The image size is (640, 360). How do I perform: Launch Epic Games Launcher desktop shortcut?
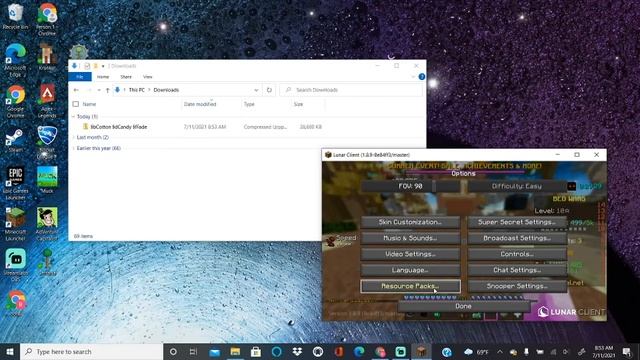15,182
